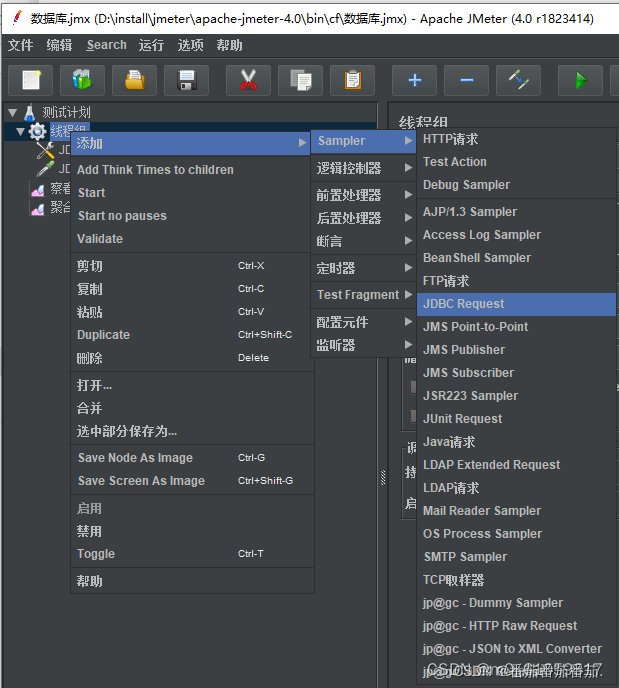
Task: Expand the Test Fragment submenu
Action: pyautogui.click(x=364, y=295)
